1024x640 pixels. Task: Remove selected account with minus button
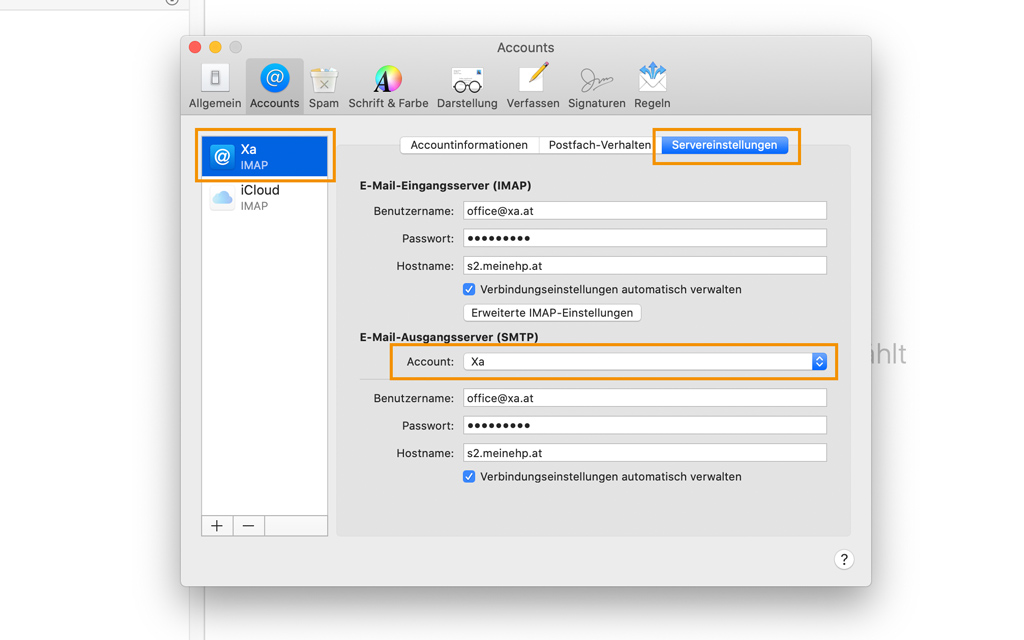point(248,526)
